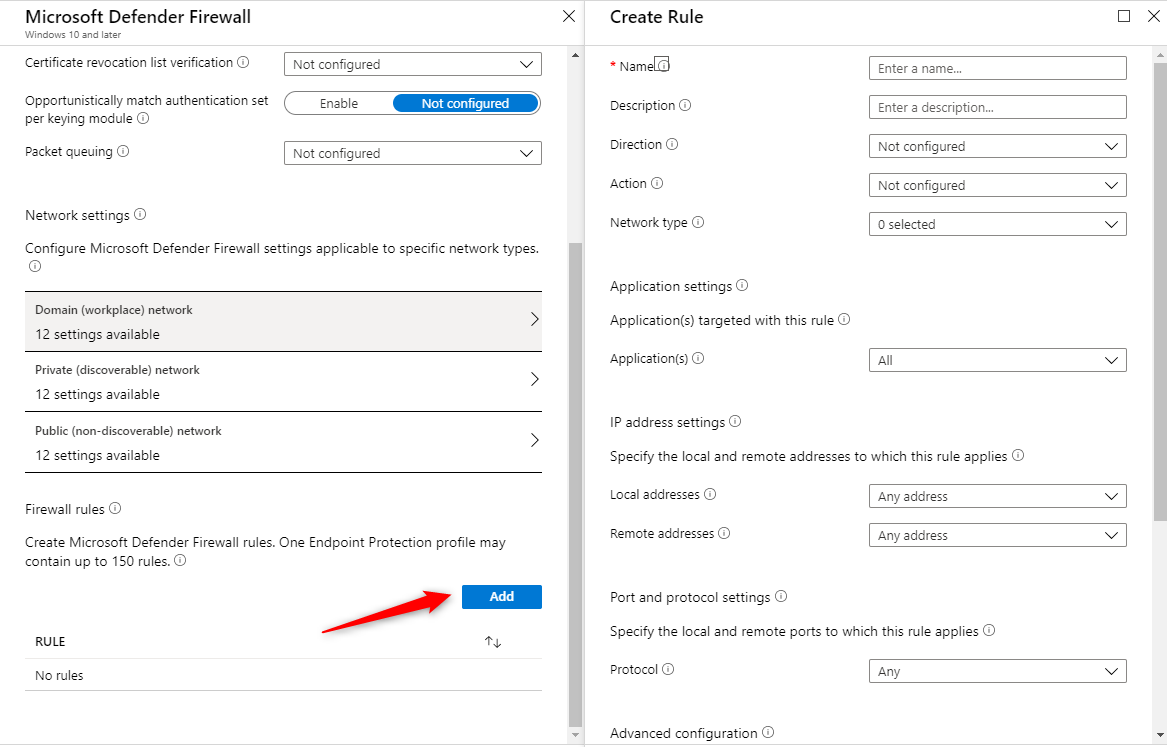This screenshot has width=1167, height=747.
Task: Click the RULE column header
Action: click(51, 641)
